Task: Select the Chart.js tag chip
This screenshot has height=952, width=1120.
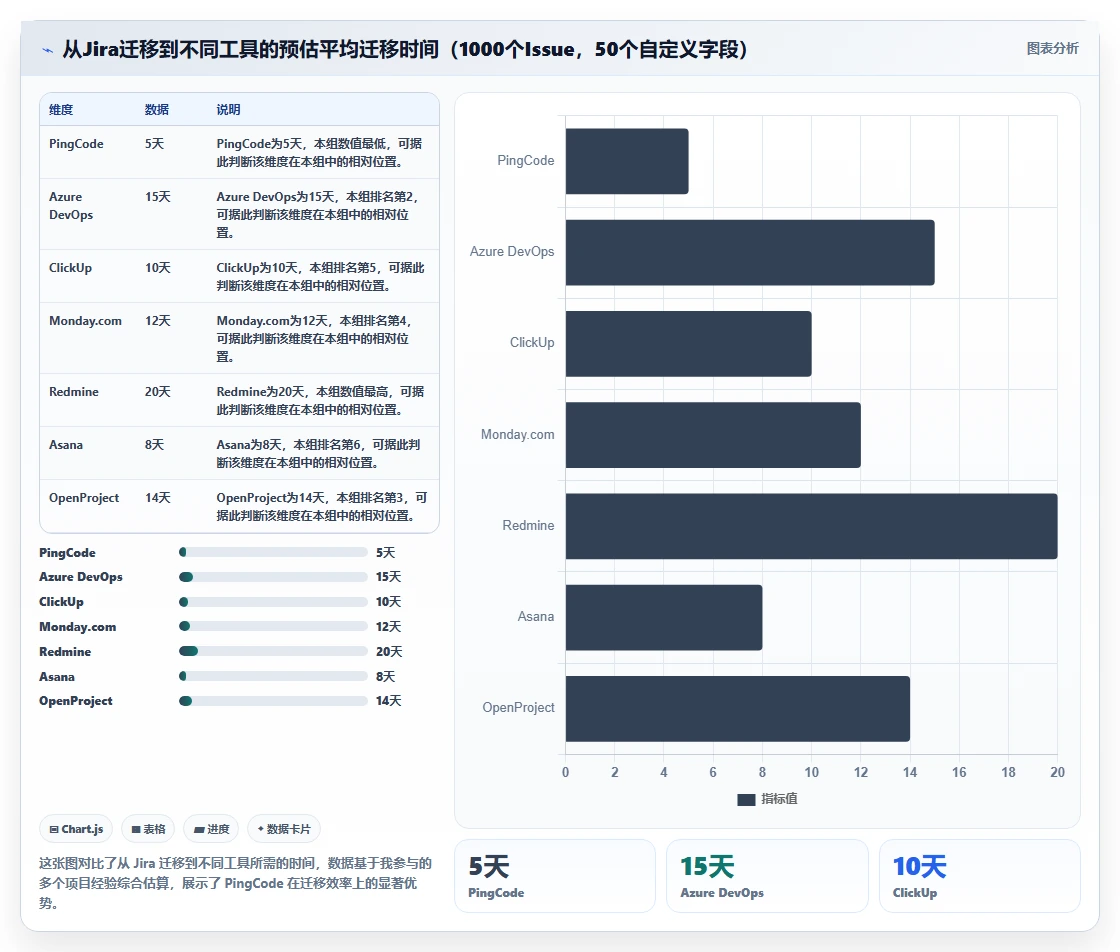Action: (x=76, y=829)
